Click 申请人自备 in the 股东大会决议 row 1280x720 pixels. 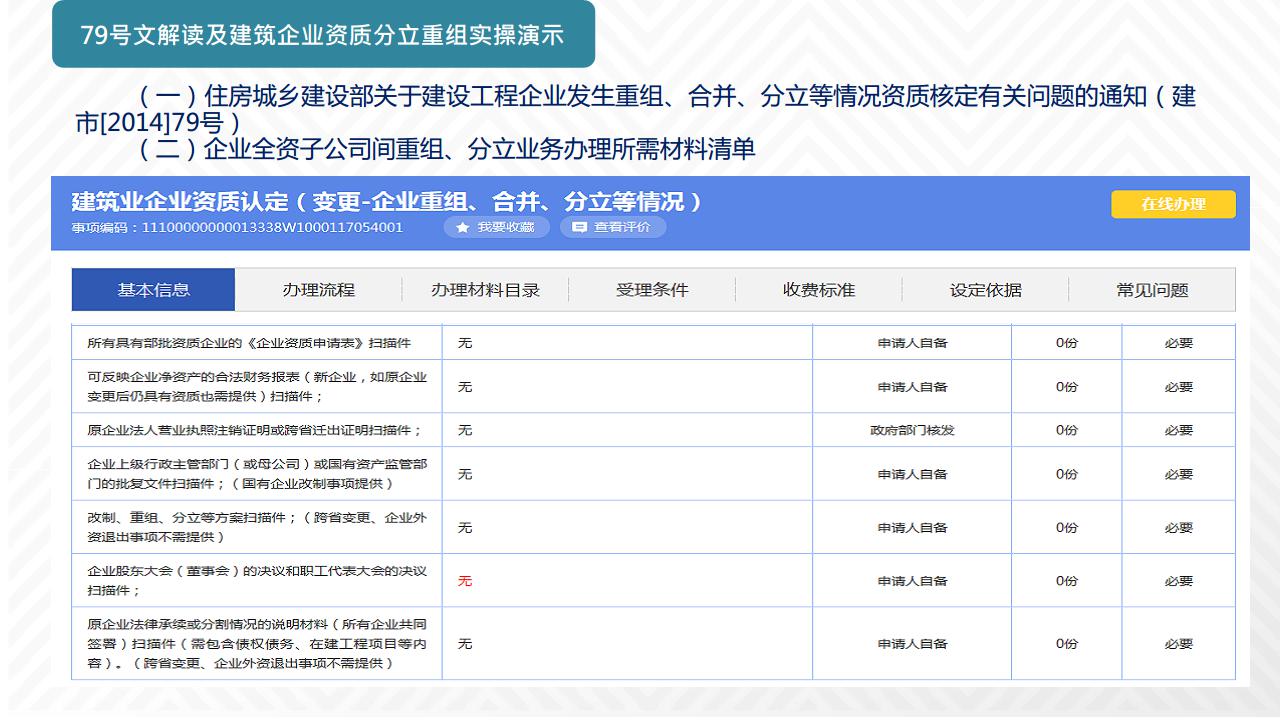tap(912, 581)
